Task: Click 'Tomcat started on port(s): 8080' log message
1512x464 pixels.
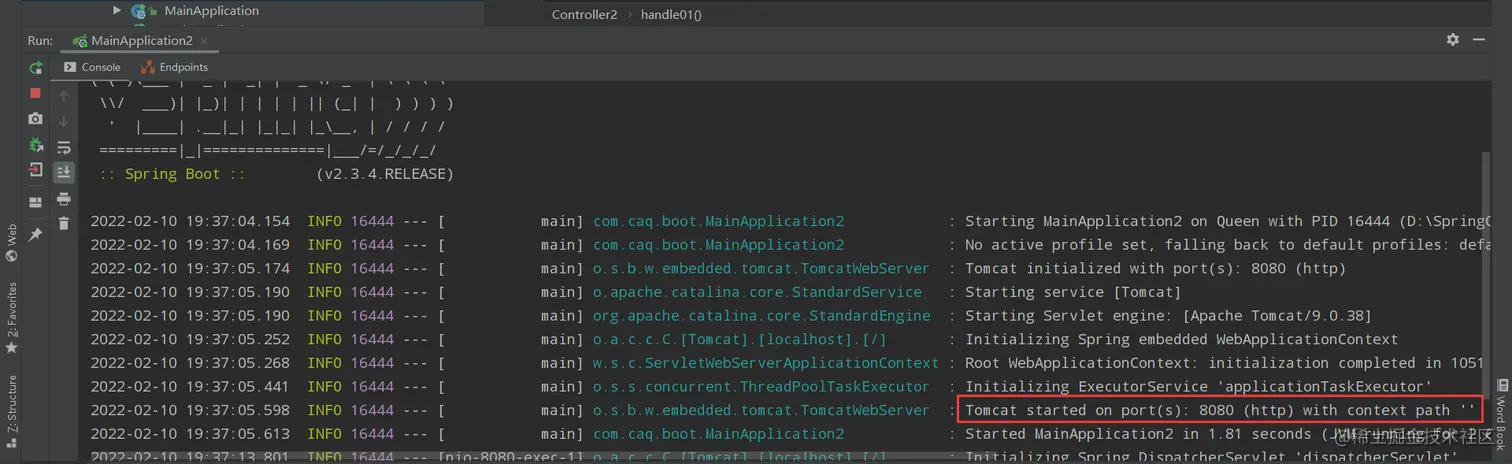Action: [x=1220, y=410]
